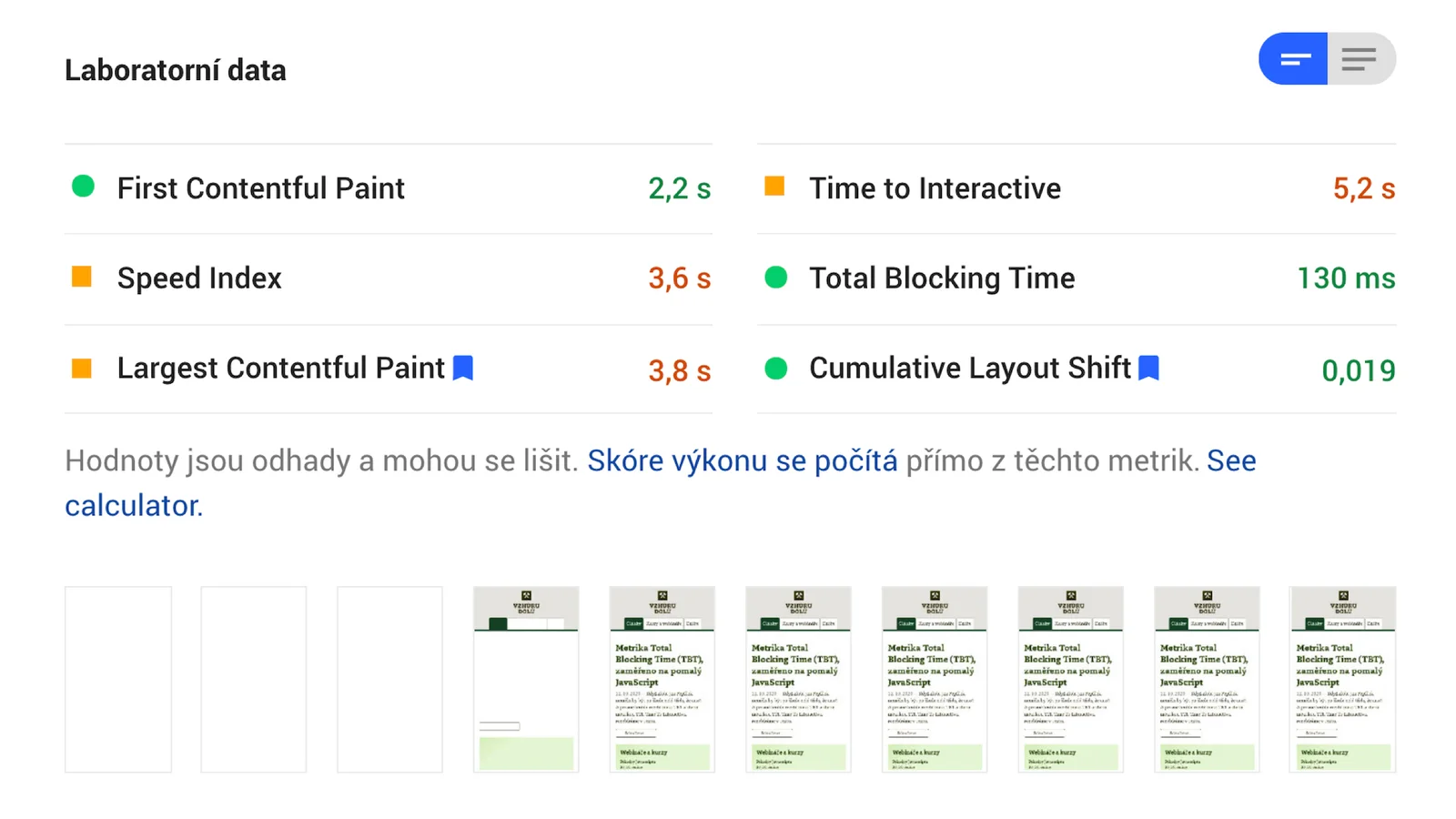Click the orange square beside Time to Interactive
This screenshot has height=819, width=1456.
point(774,187)
